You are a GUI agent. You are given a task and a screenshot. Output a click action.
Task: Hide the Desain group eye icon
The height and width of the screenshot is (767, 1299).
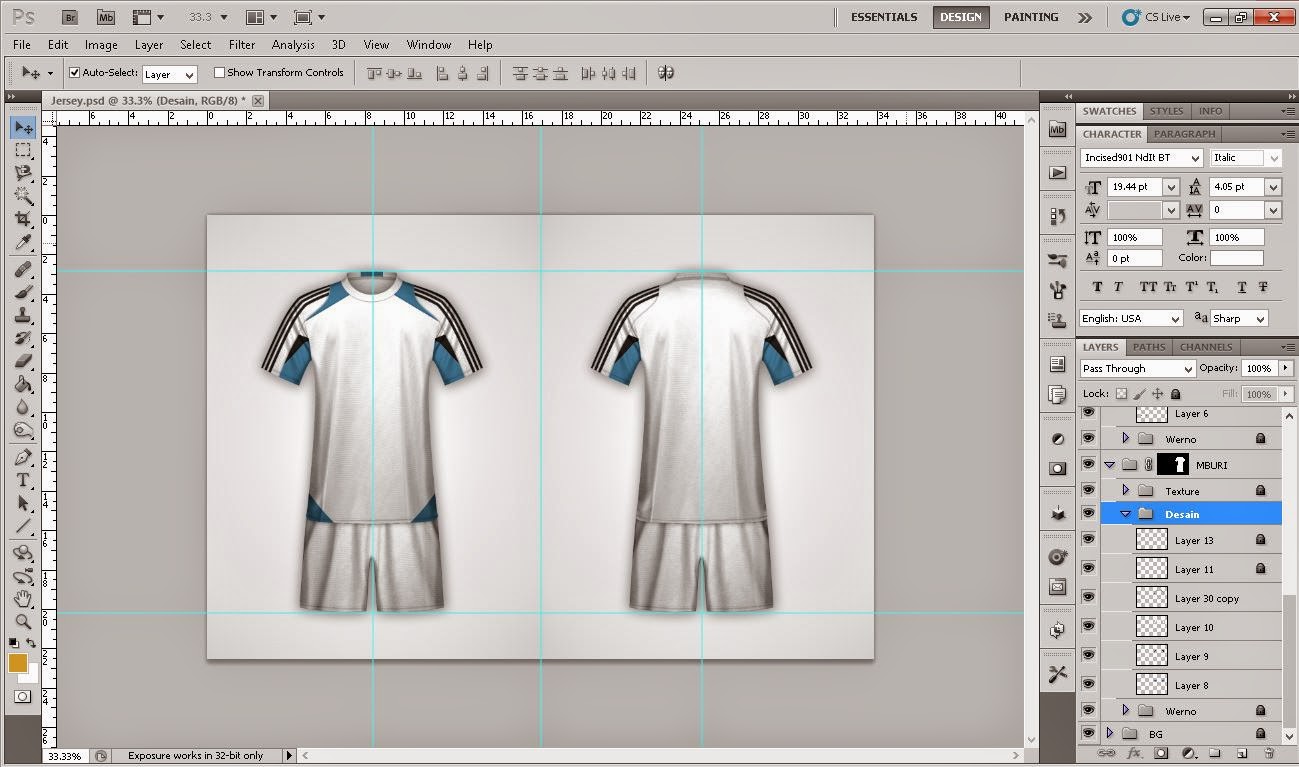pos(1088,513)
